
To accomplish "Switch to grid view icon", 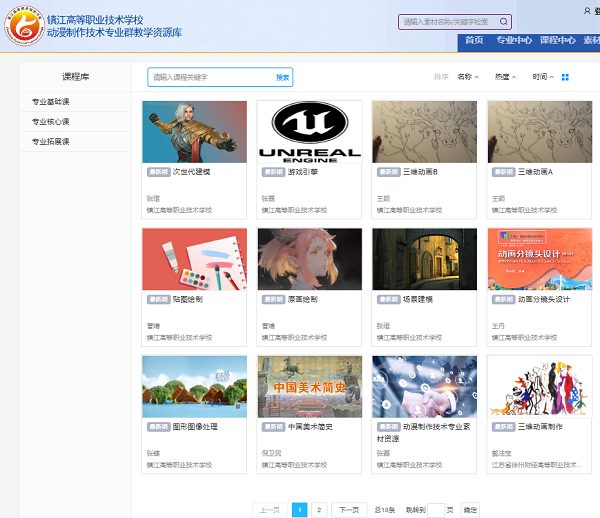I will pos(565,77).
